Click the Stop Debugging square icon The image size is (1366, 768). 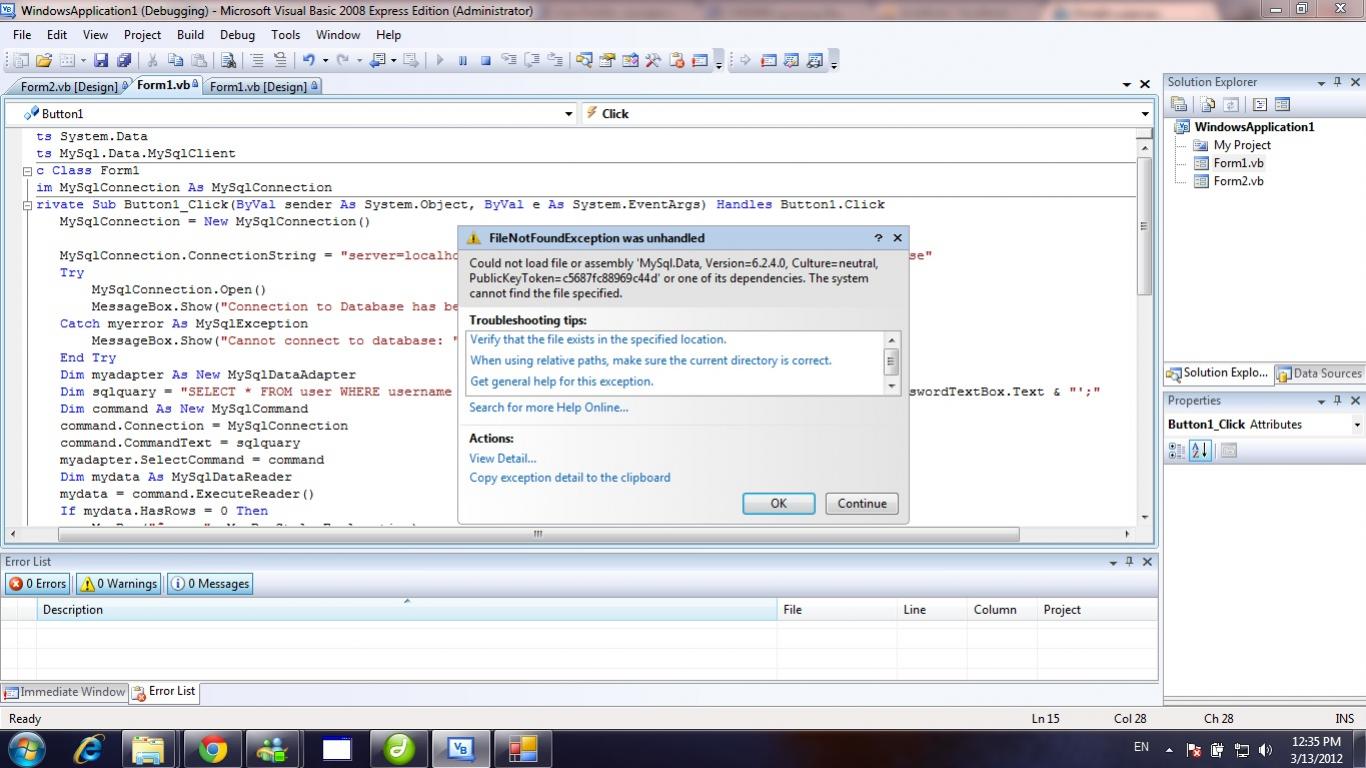coord(486,61)
